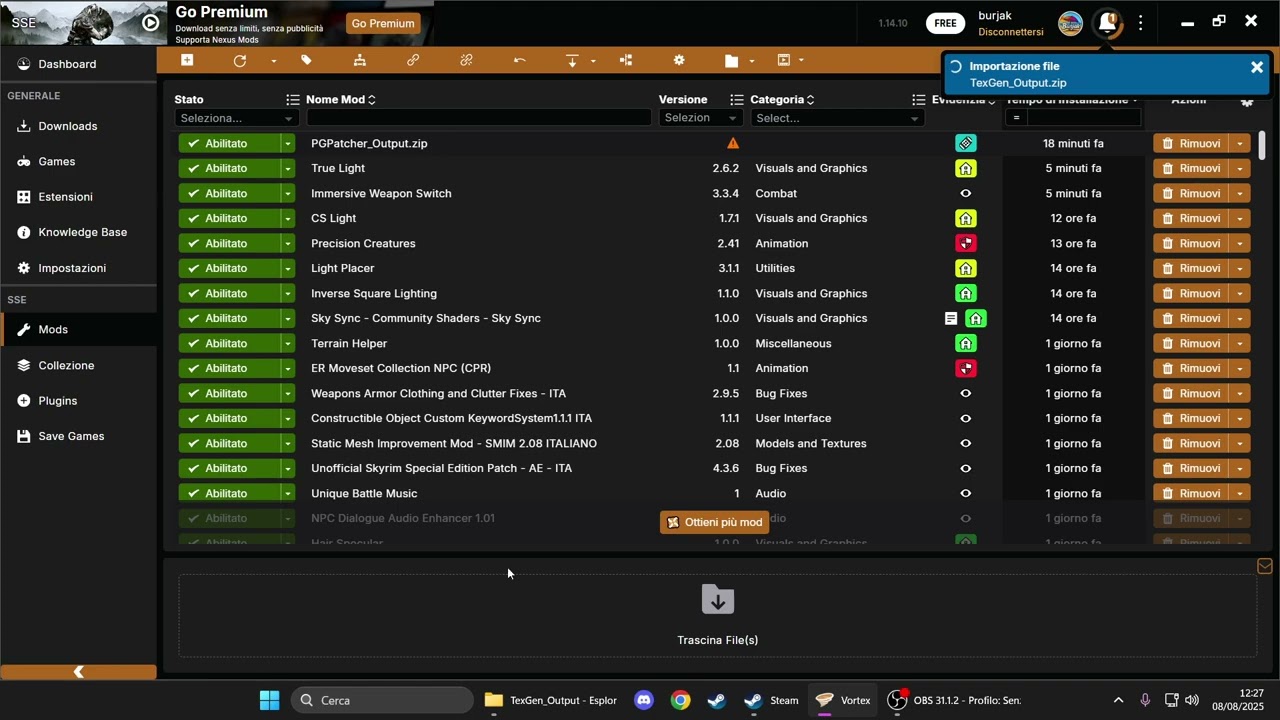The image size is (1280, 720).
Task: Click the red highlight icon for Precision Creatures
Action: click(x=965, y=243)
